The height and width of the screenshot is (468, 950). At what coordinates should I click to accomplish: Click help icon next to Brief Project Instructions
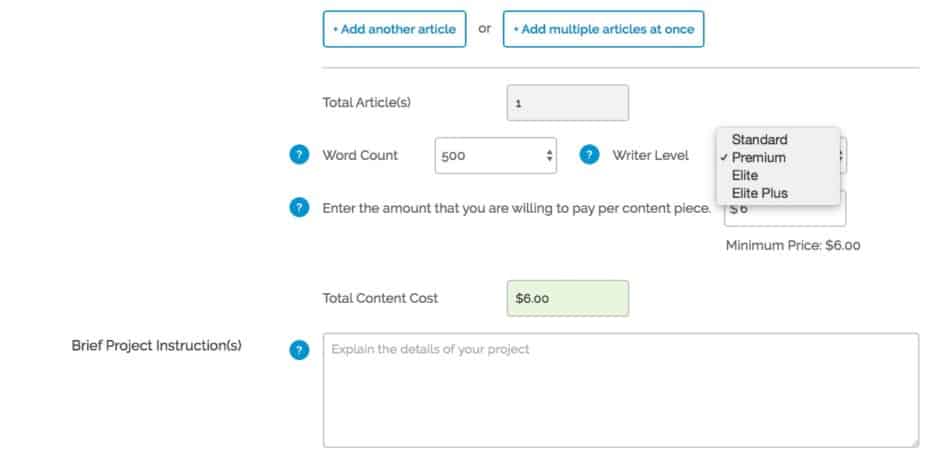299,350
